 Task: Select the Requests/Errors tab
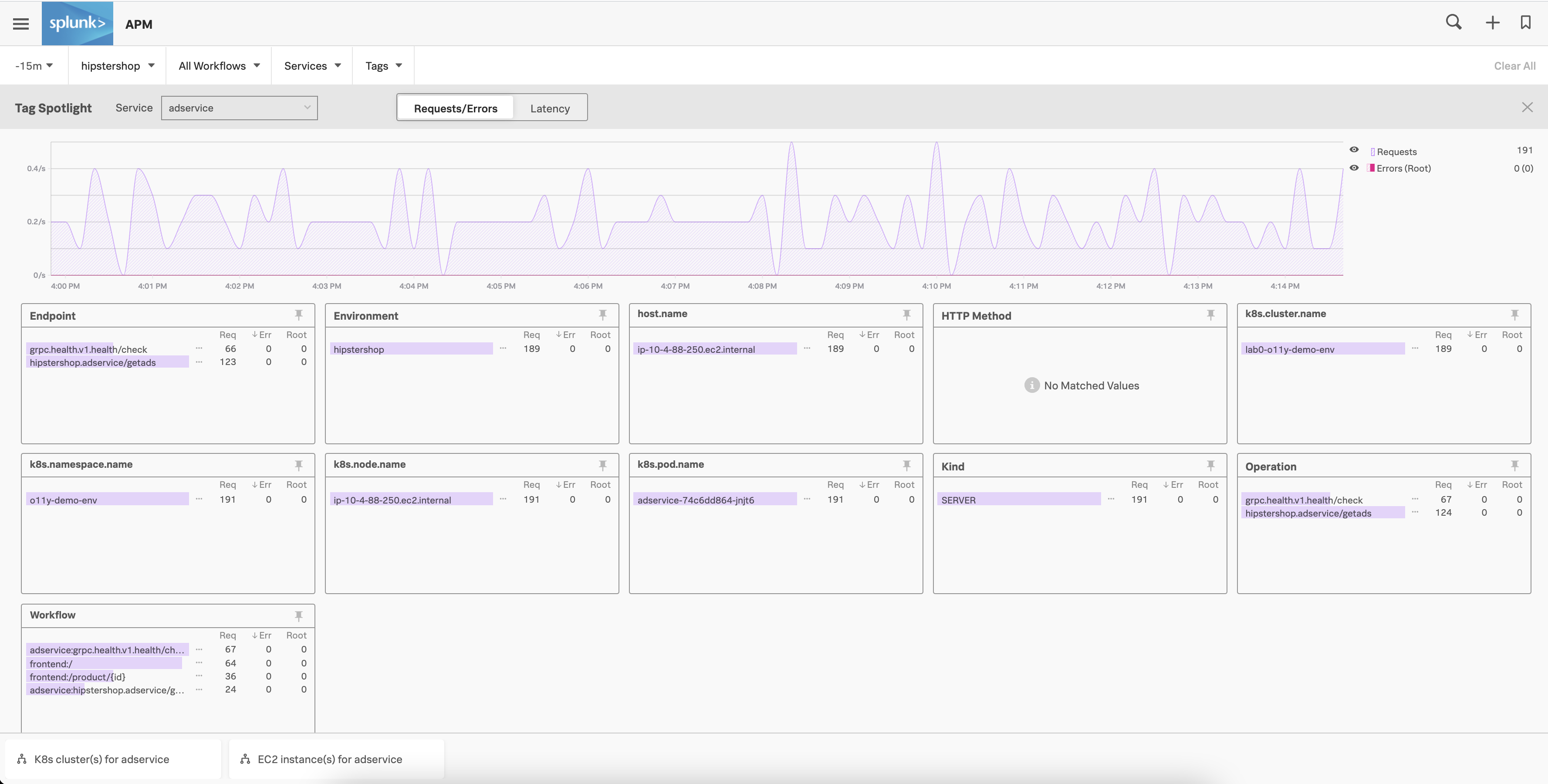(x=455, y=107)
